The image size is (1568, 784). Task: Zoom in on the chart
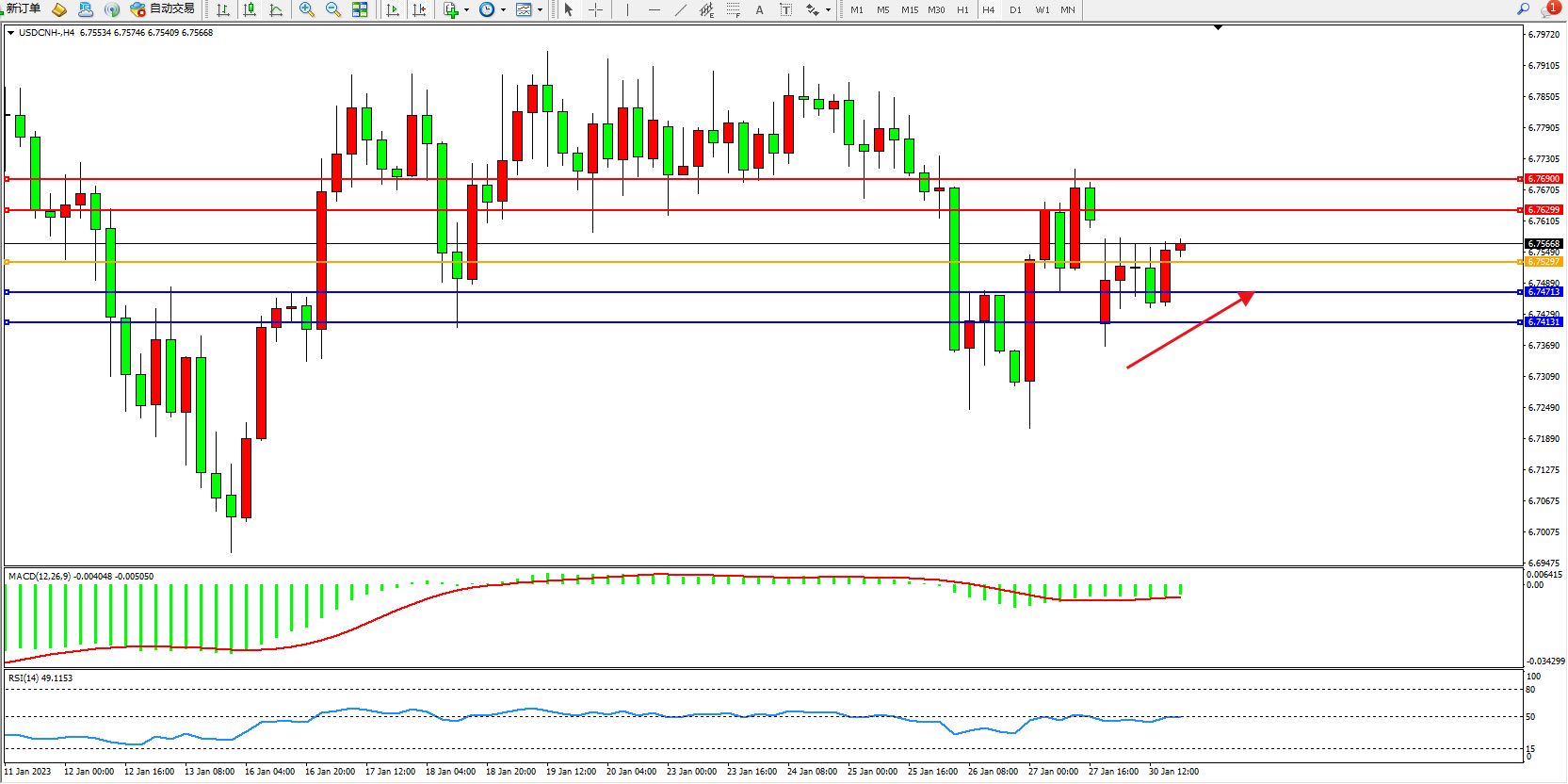pos(307,9)
